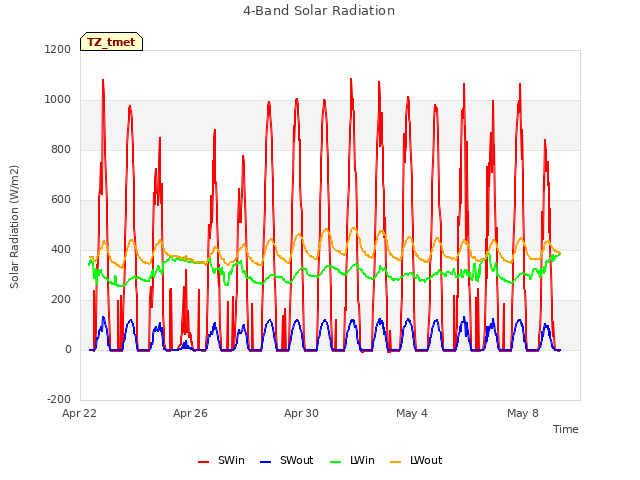
Task: Click the 1000 y-axis tick label
Action: tap(58, 100)
